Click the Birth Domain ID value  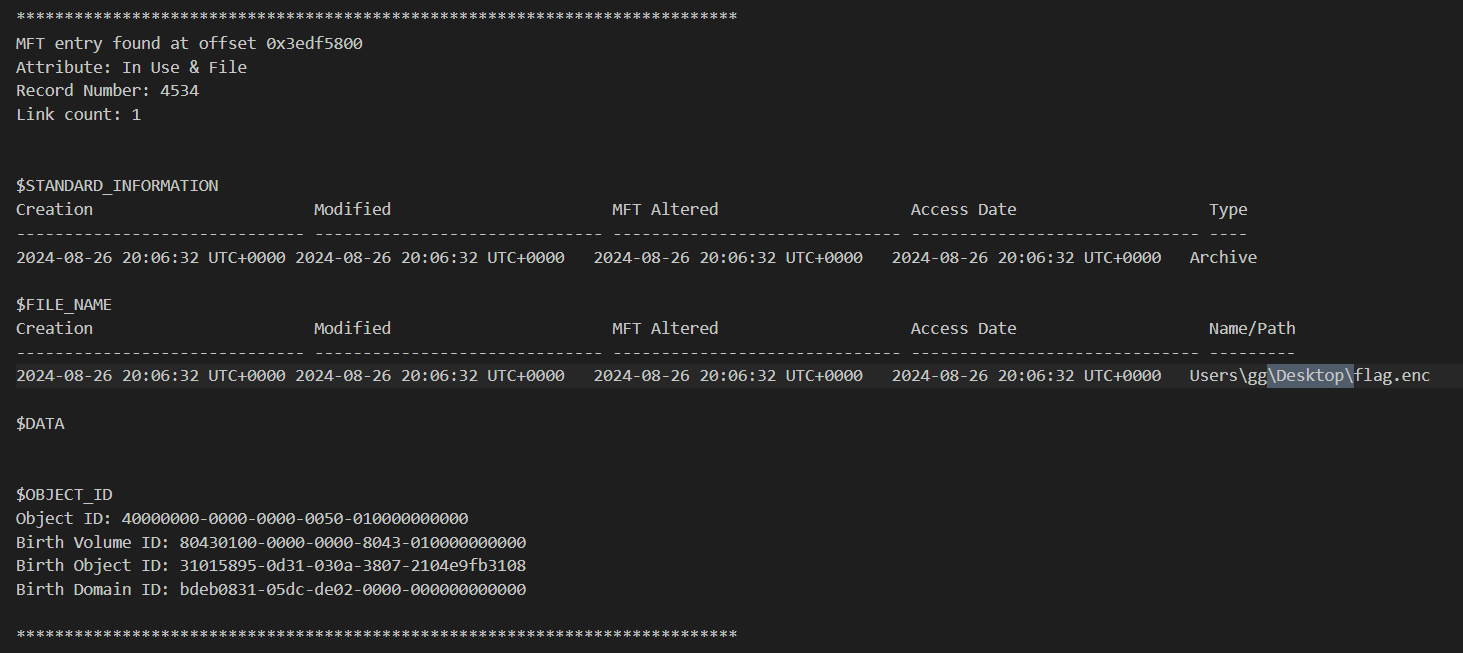coord(352,590)
